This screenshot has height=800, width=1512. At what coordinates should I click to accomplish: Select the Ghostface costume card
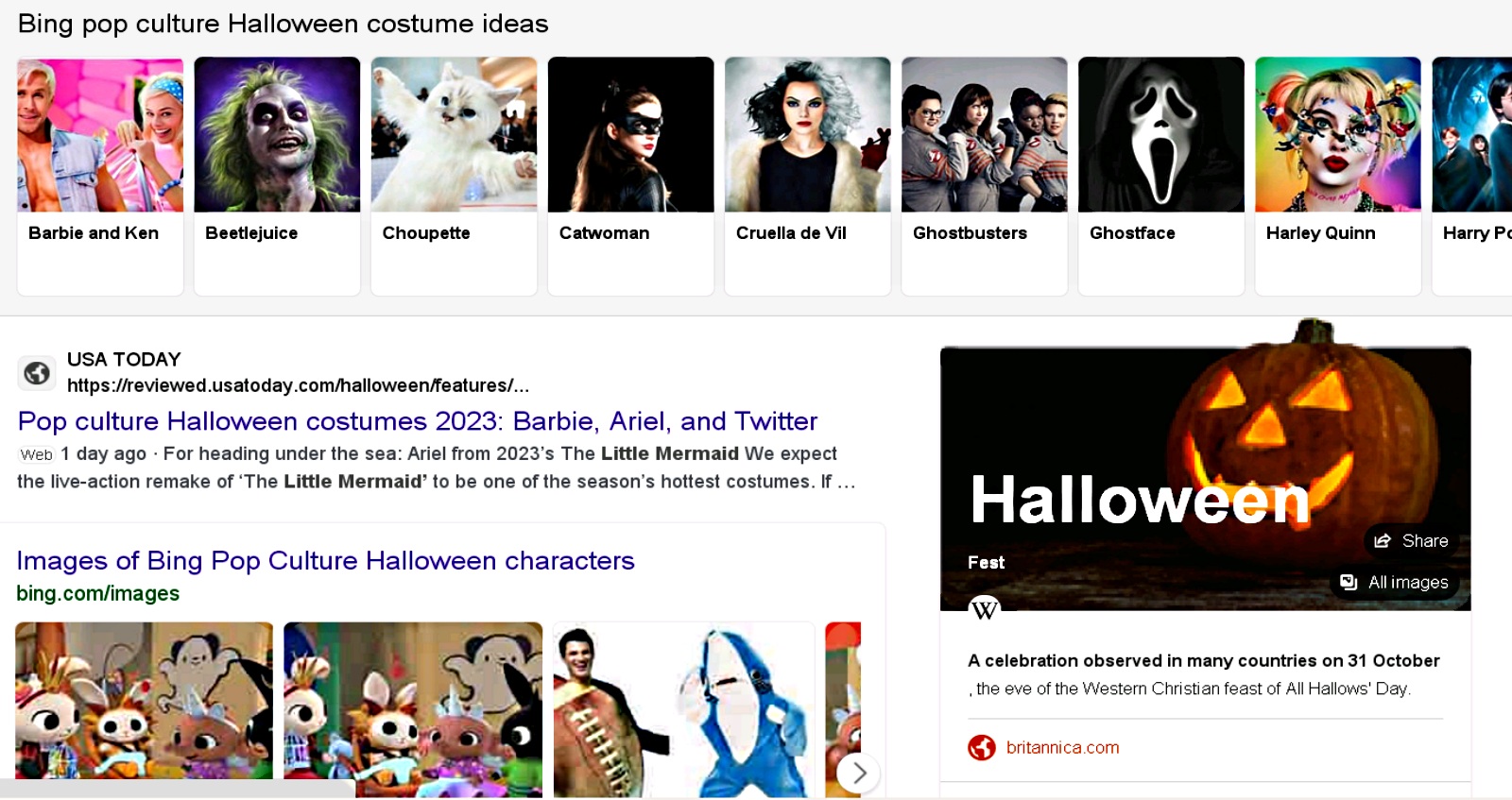tap(1160, 176)
